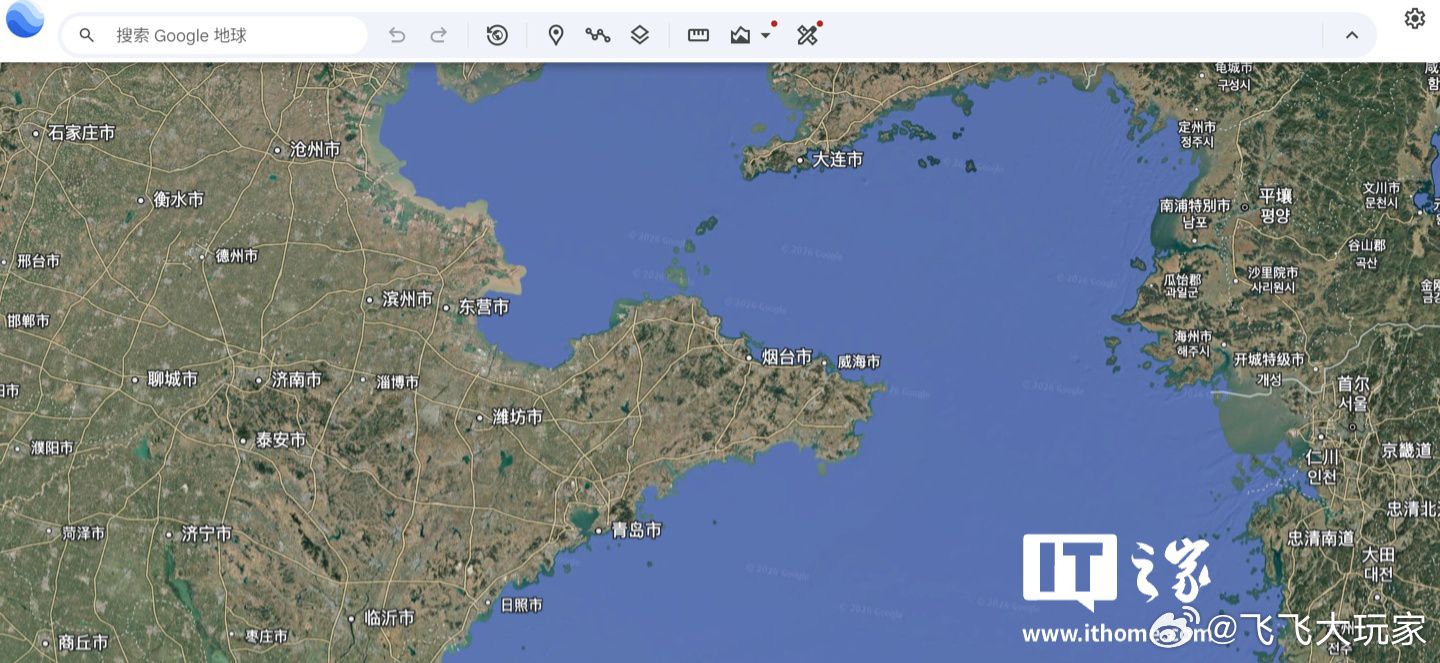The width and height of the screenshot is (1440, 663).
Task: Expand the dropdown arrow beside terrain icon
Action: click(766, 35)
